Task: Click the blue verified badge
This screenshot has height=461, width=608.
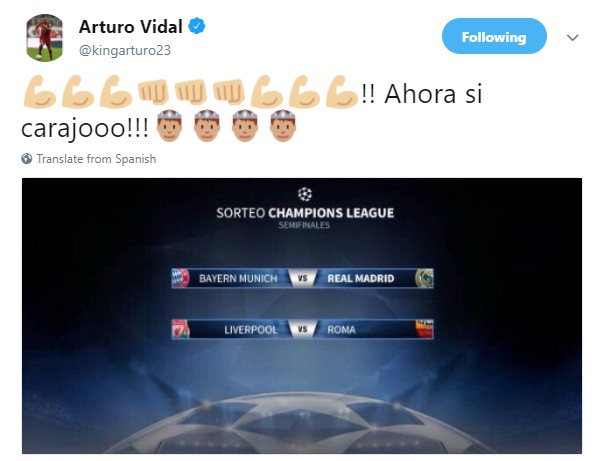Action: [x=197, y=26]
